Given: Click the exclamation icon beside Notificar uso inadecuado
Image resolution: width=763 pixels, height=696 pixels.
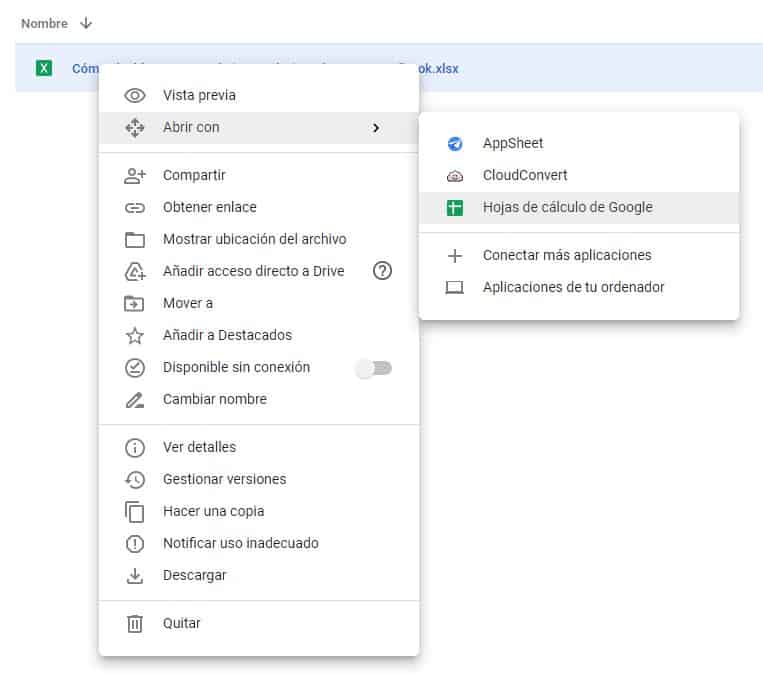Looking at the screenshot, I should 135,544.
